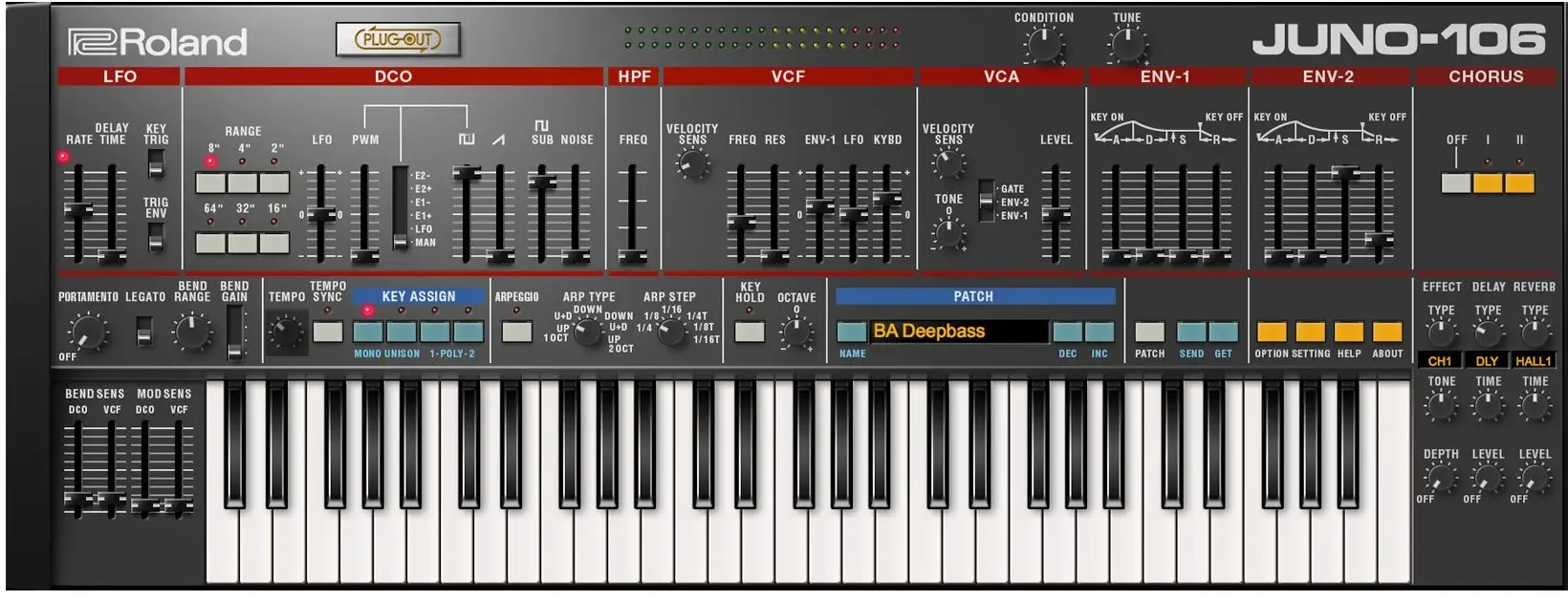Click the VCA TONE knob
The height and width of the screenshot is (601, 1568).
pos(948,232)
